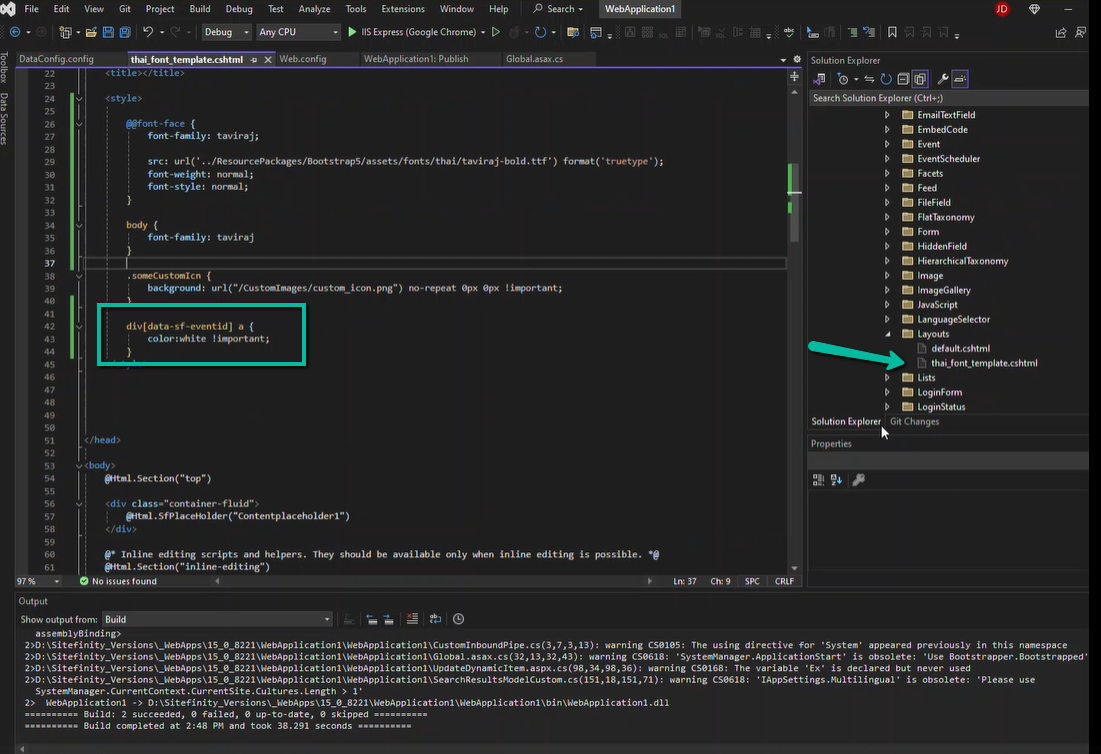Open the Build menu
This screenshot has height=754, width=1101.
click(200, 9)
